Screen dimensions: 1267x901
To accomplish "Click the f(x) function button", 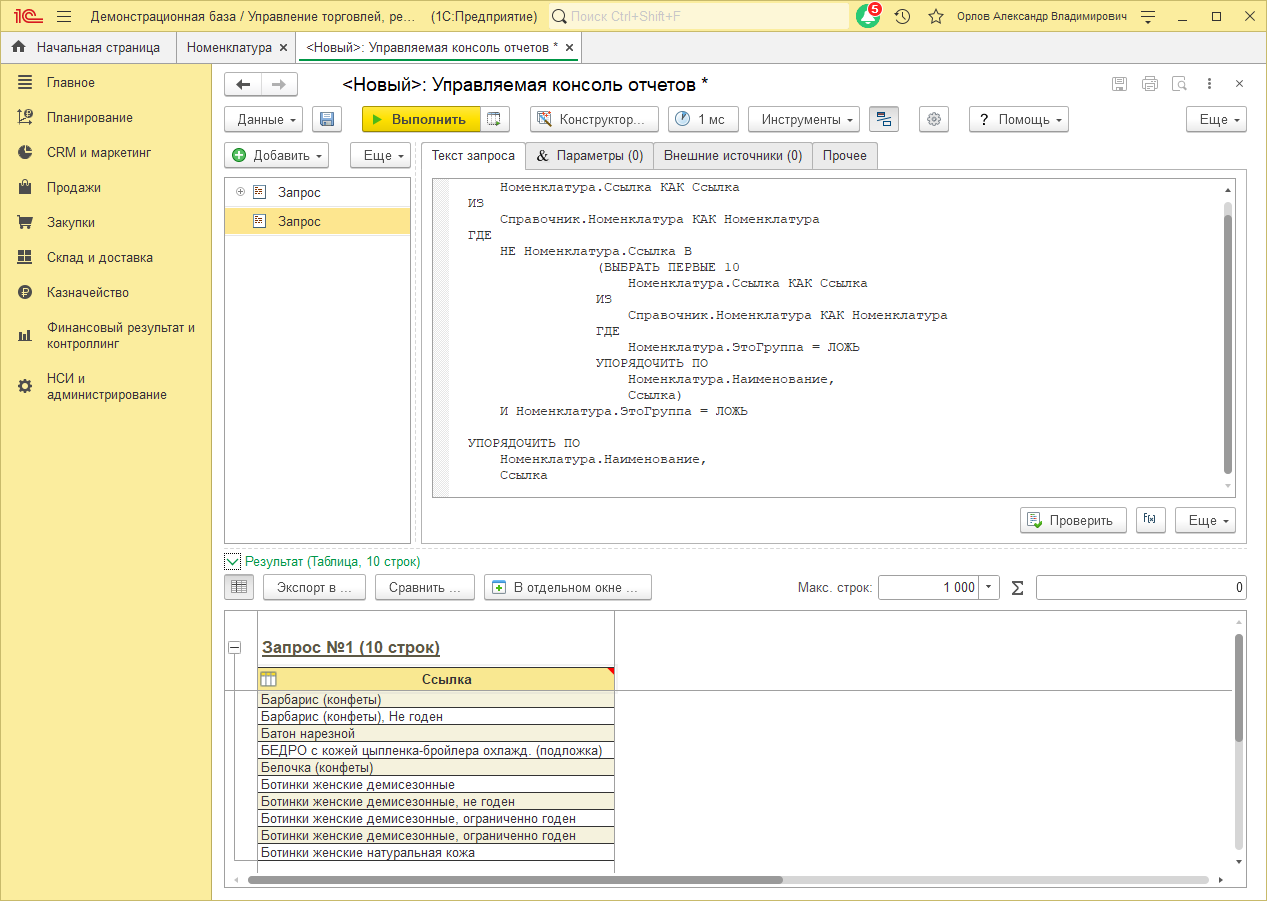I will pos(1151,520).
